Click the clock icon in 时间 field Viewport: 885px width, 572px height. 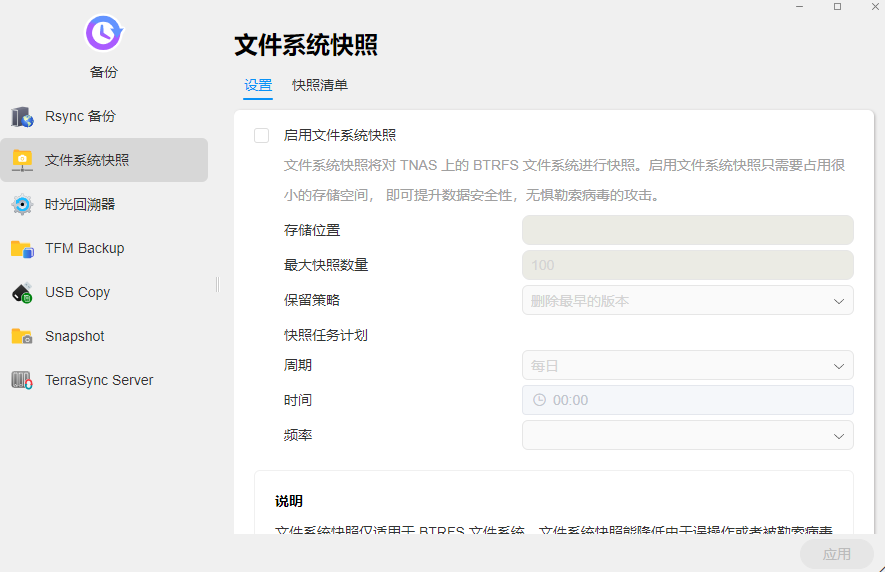pyautogui.click(x=540, y=400)
